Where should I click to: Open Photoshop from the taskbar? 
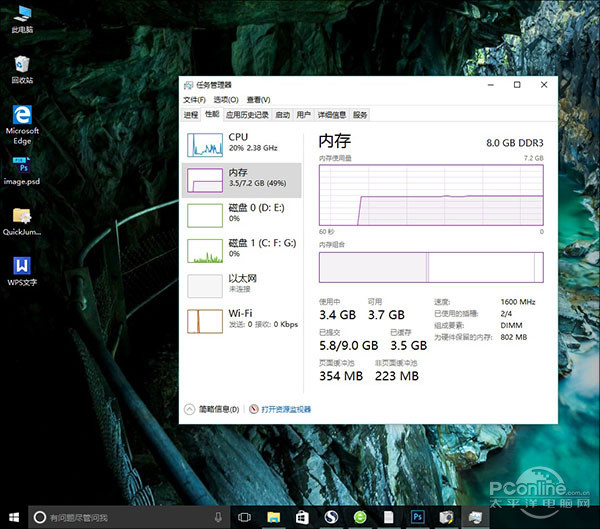[417, 518]
